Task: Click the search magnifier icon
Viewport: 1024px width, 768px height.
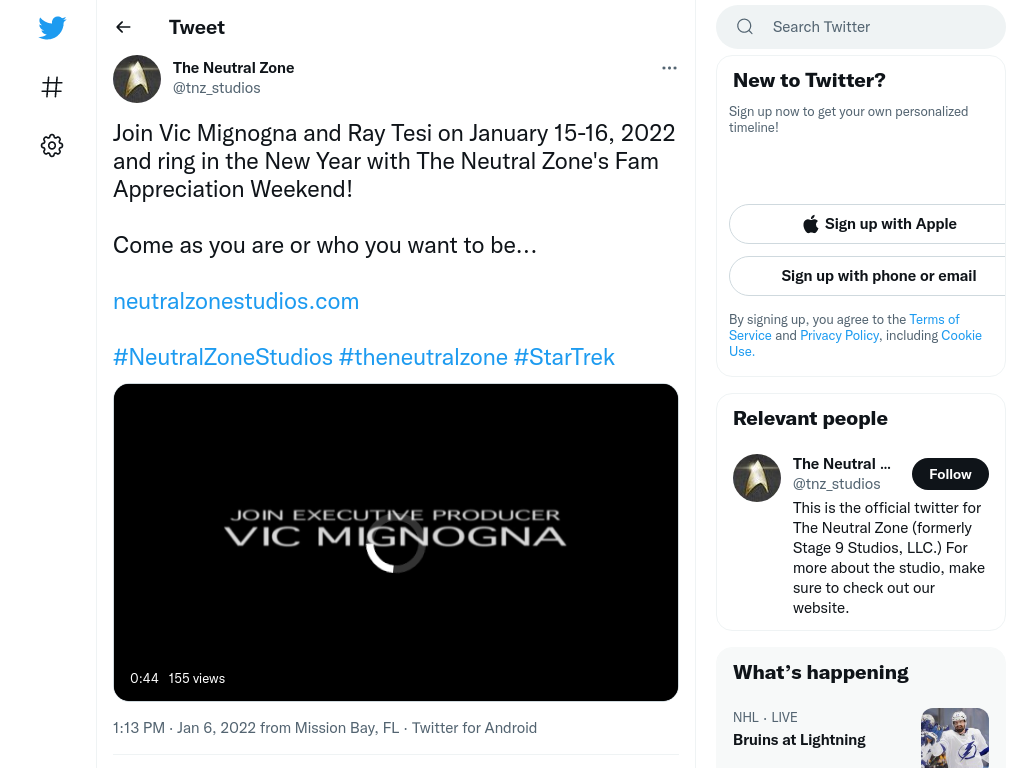Action: tap(744, 27)
